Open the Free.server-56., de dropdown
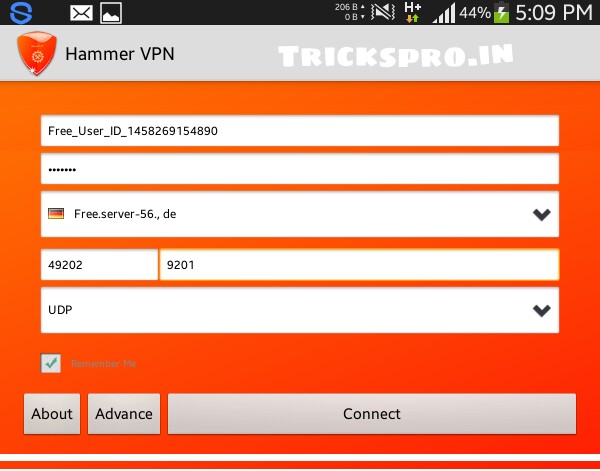 tap(300, 214)
